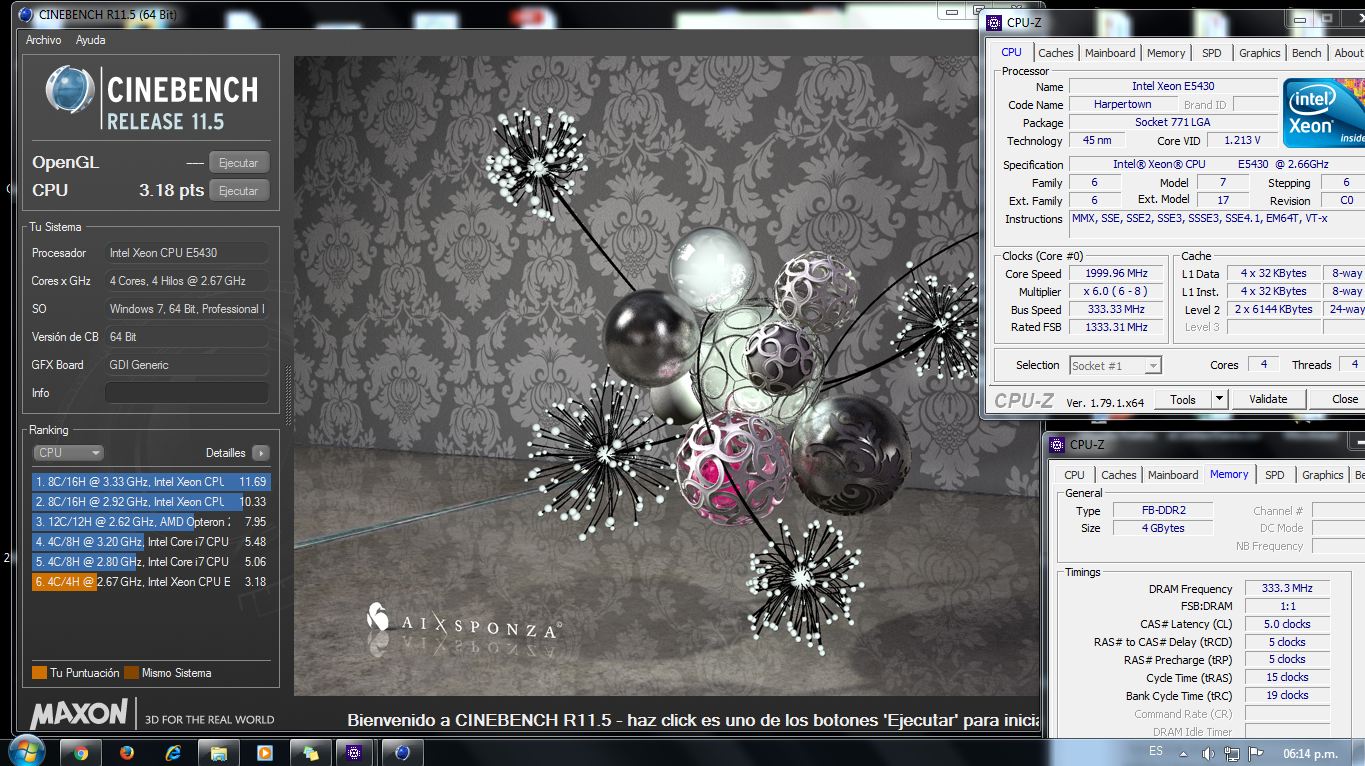1365x766 pixels.
Task: Select ranking row 4 4C/8H @ 3.20 GHz
Action: pyautogui.click(x=151, y=542)
